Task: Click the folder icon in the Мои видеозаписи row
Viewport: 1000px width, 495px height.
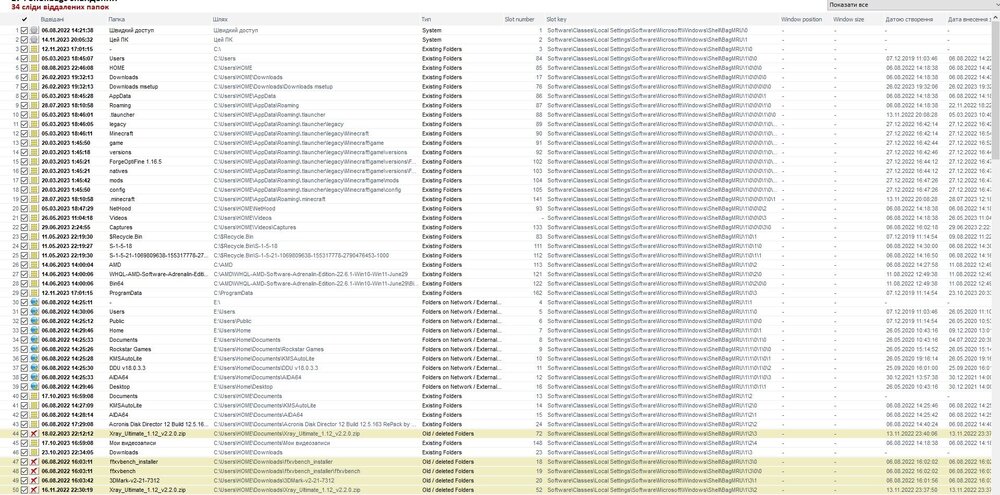Action: tap(34, 443)
